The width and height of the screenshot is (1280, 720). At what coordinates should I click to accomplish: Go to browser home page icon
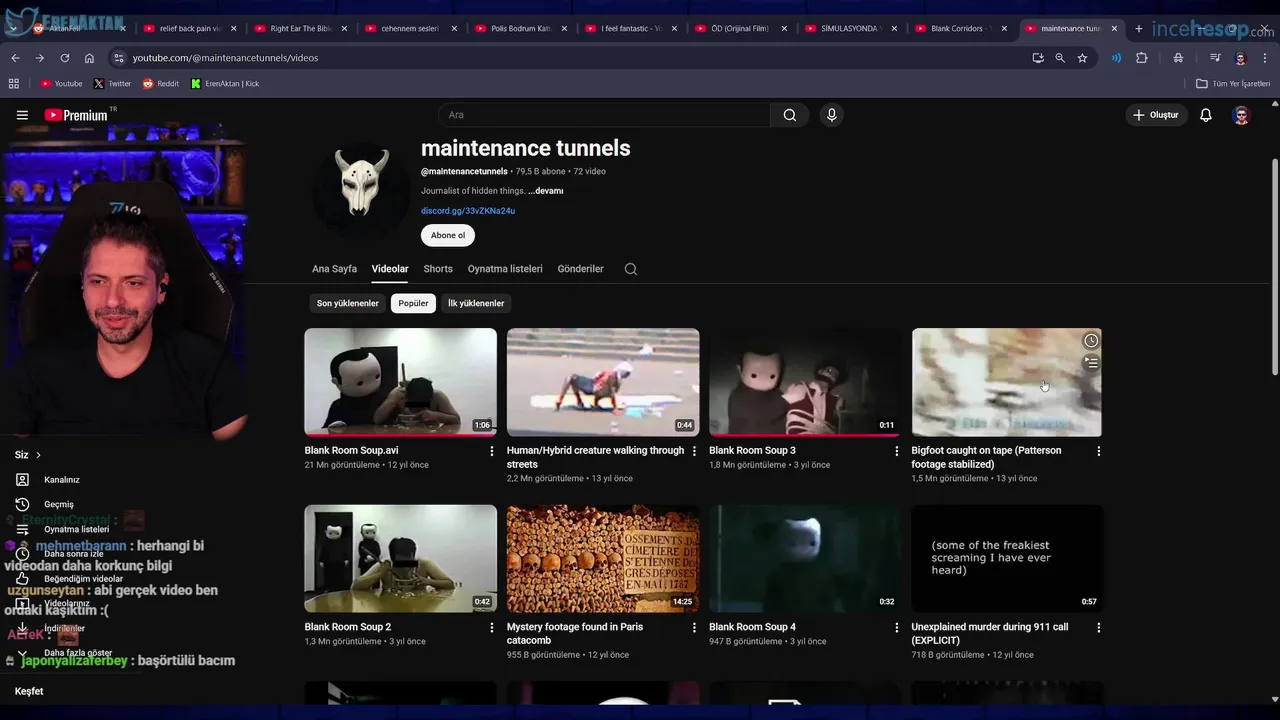coord(89,58)
